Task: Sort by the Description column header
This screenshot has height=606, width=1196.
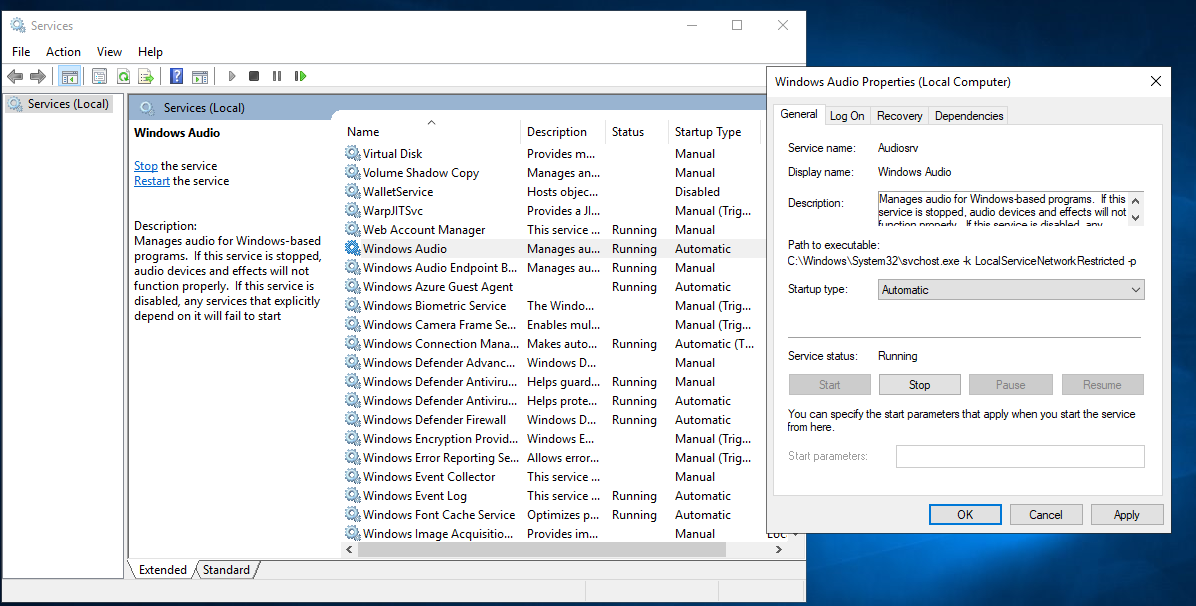Action: pos(563,131)
